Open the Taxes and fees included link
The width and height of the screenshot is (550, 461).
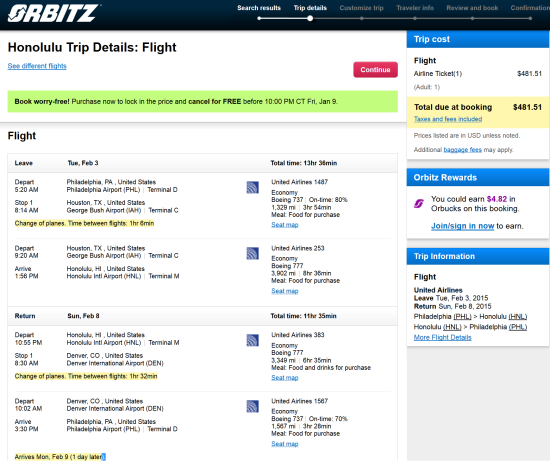tap(448, 119)
